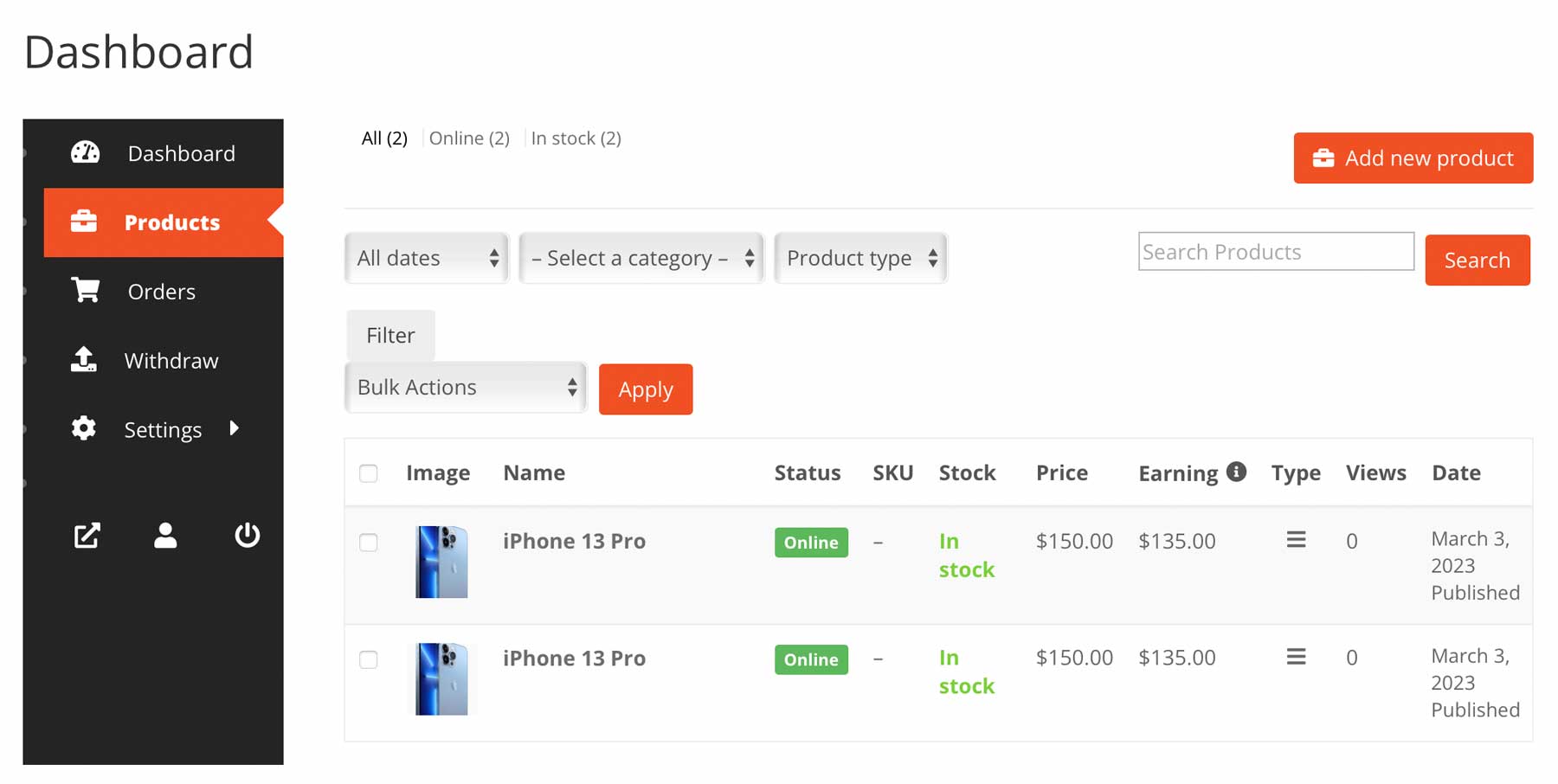This screenshot has height=784, width=1558.
Task: Open the Select a category dropdown
Action: pos(641,258)
